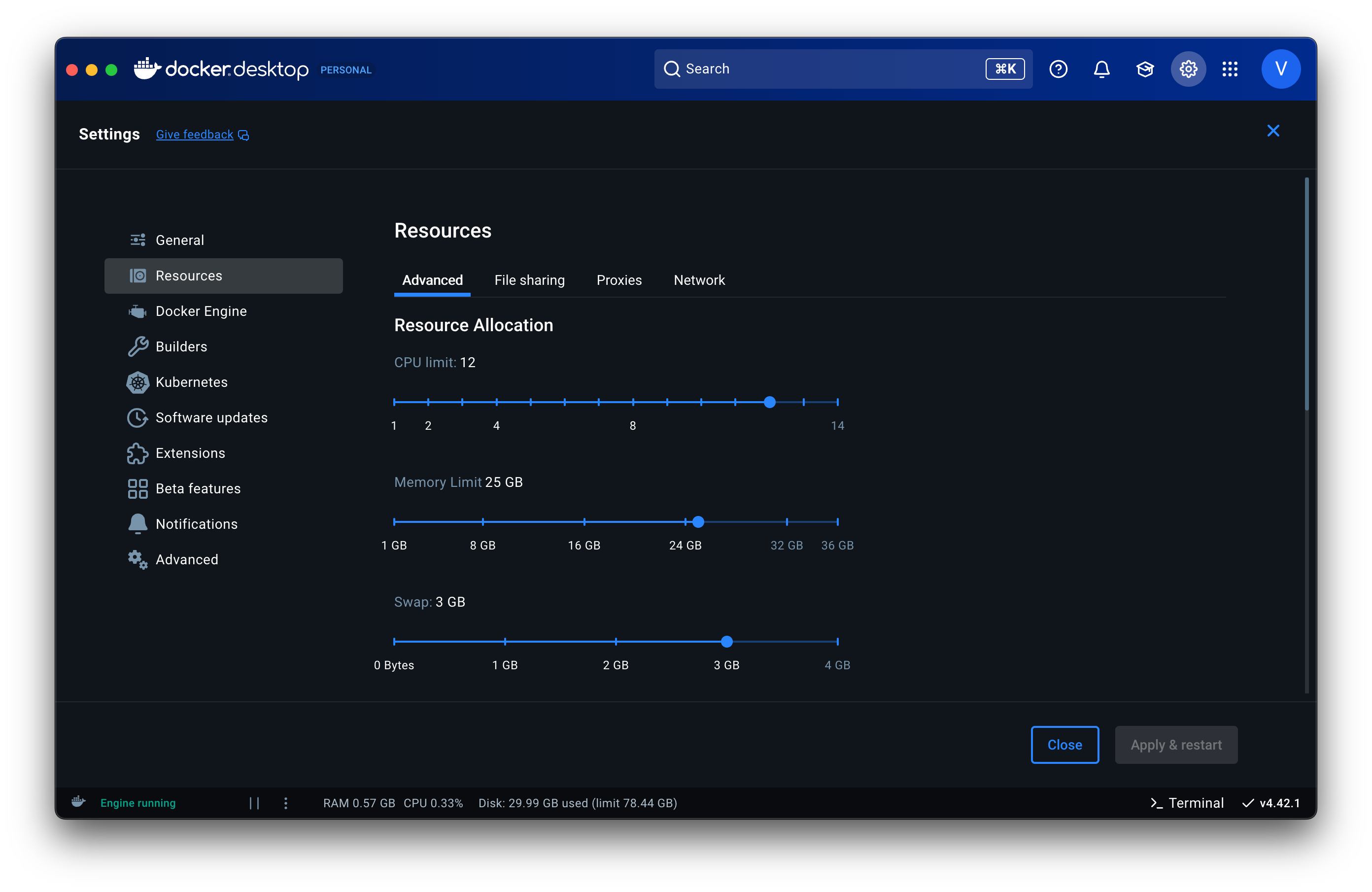Open the Learning center graduation cap icon
1372x892 pixels.
coord(1144,69)
